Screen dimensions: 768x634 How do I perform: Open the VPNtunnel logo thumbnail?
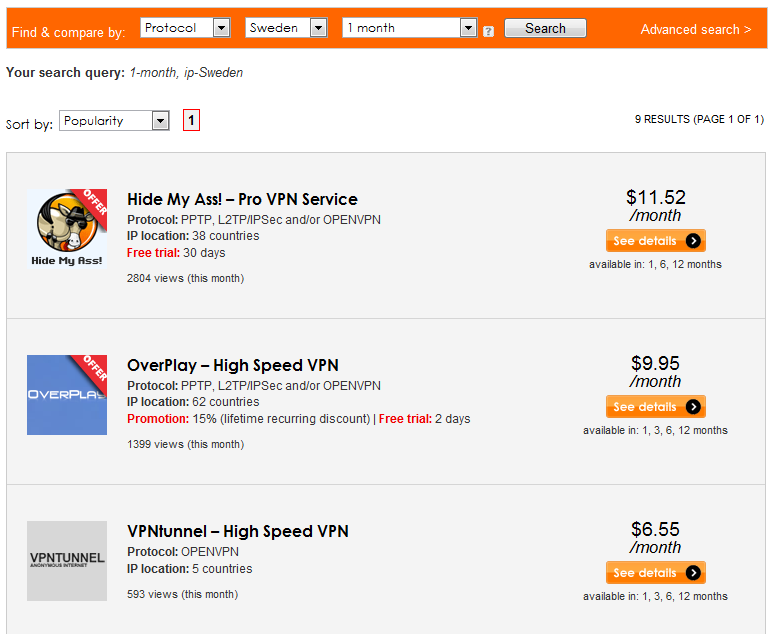[67, 561]
